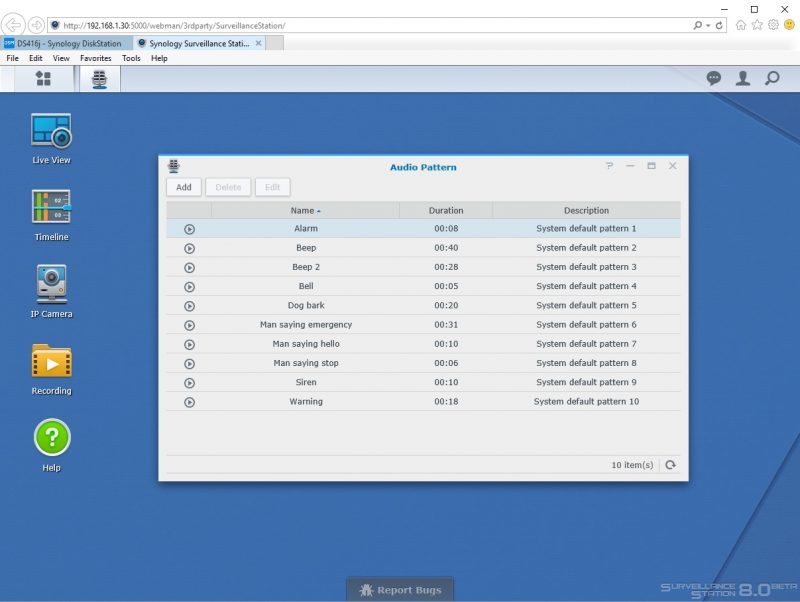
Task: Click the Add button
Action: (x=184, y=187)
